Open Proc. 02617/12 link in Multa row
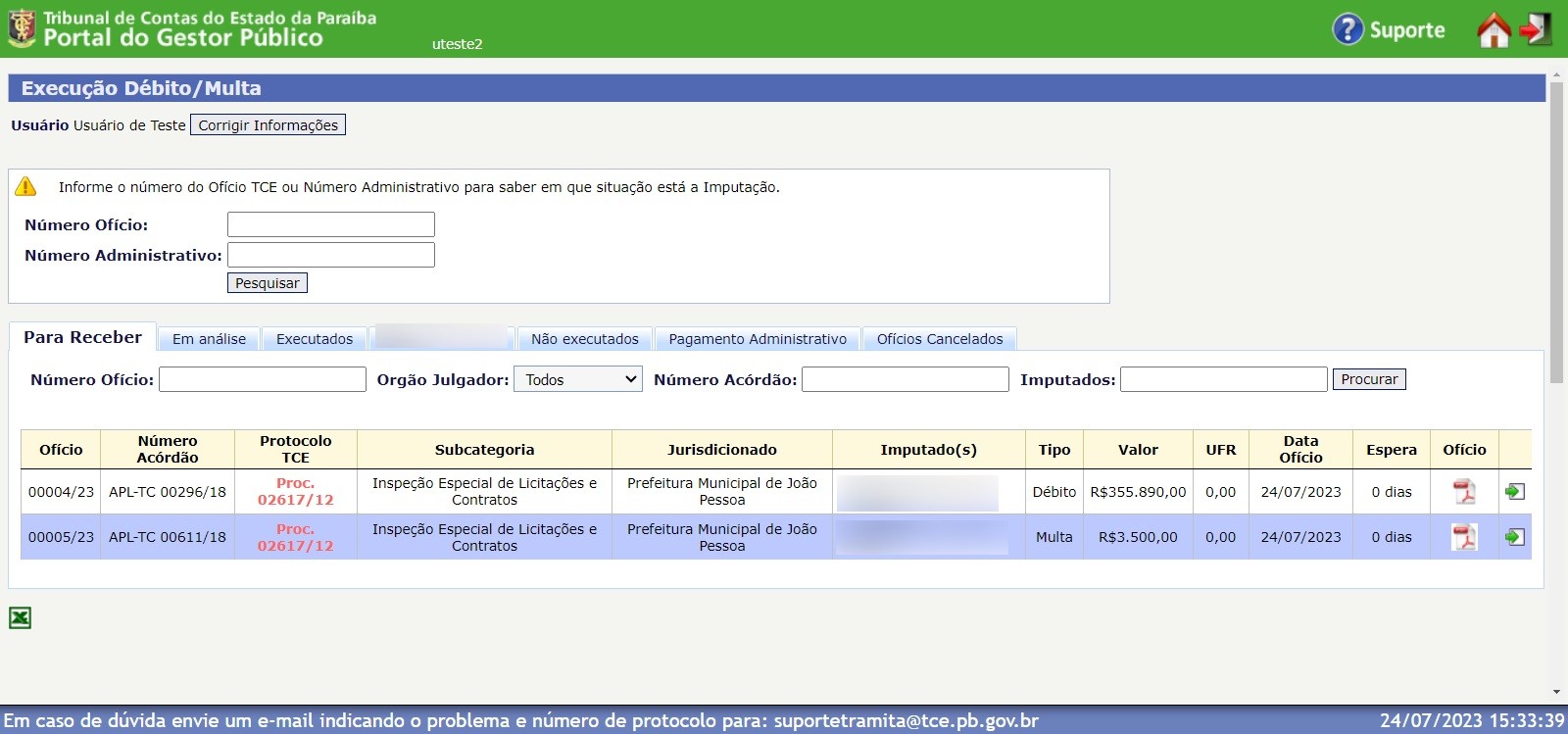The height and width of the screenshot is (734, 1568). pyautogui.click(x=295, y=537)
